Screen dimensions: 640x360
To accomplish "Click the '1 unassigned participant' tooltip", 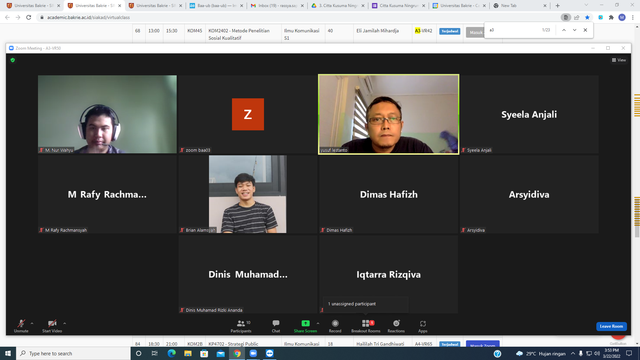I will pyautogui.click(x=365, y=304).
